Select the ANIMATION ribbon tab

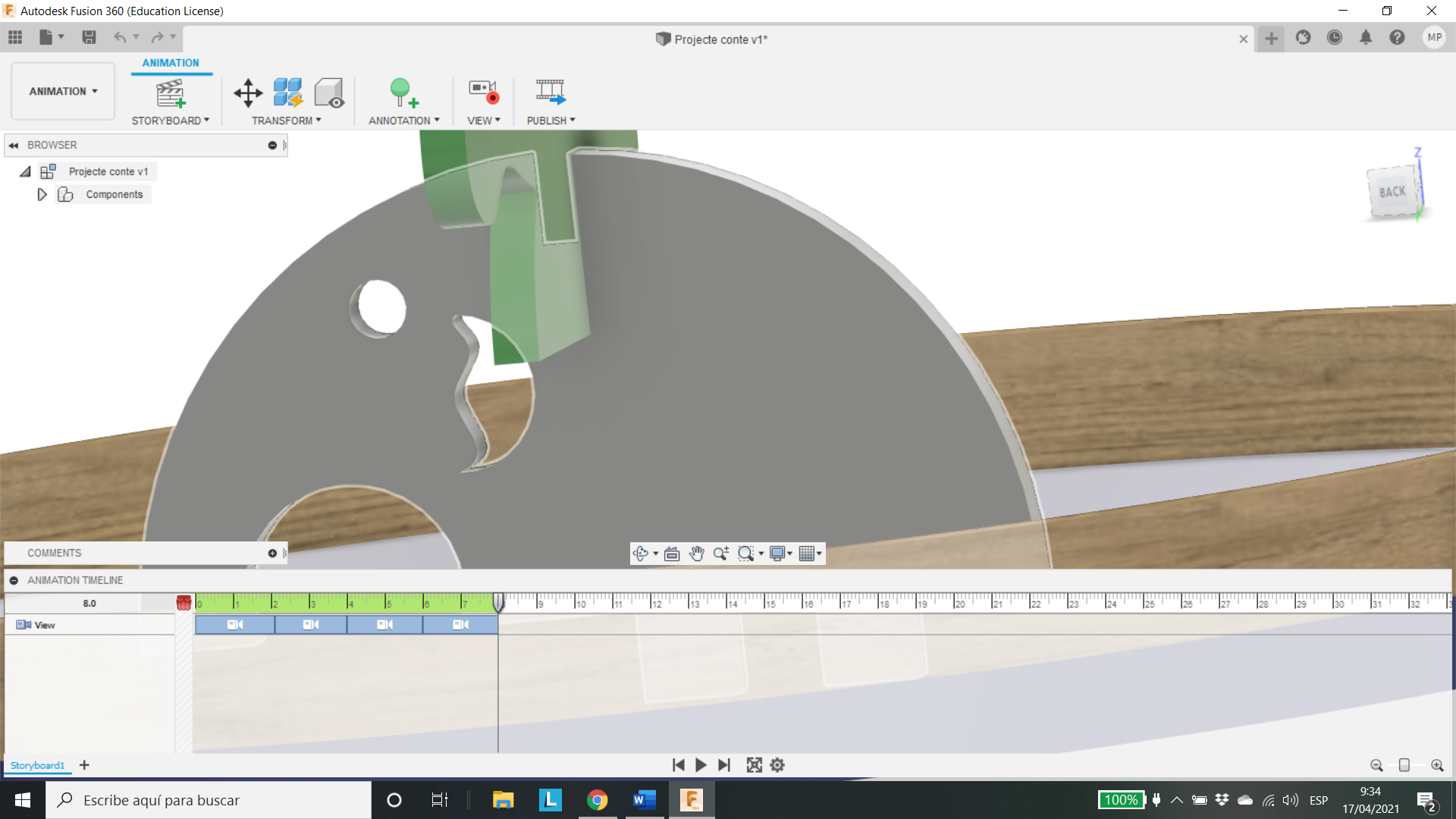171,63
